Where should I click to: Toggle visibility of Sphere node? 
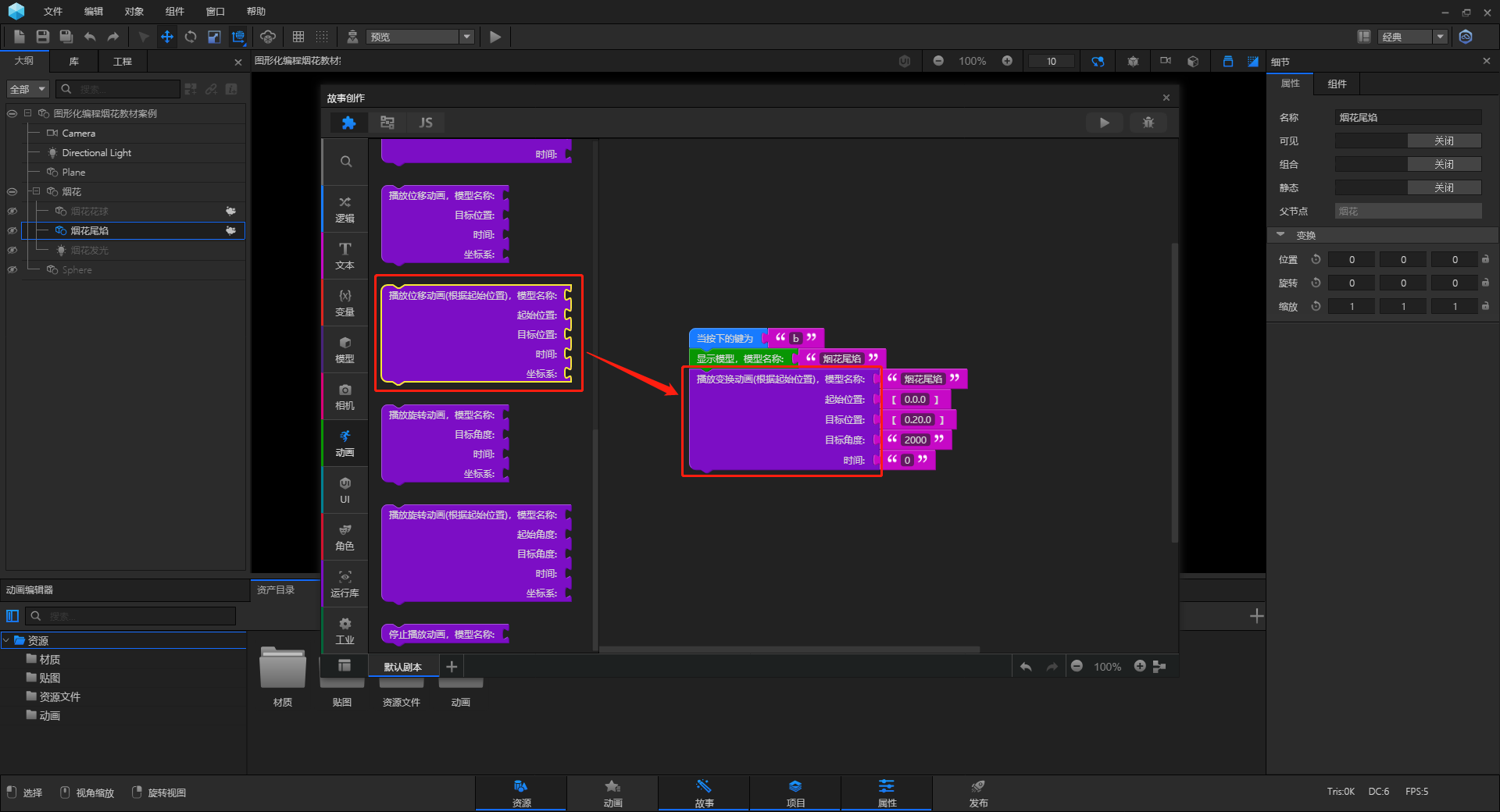click(12, 270)
